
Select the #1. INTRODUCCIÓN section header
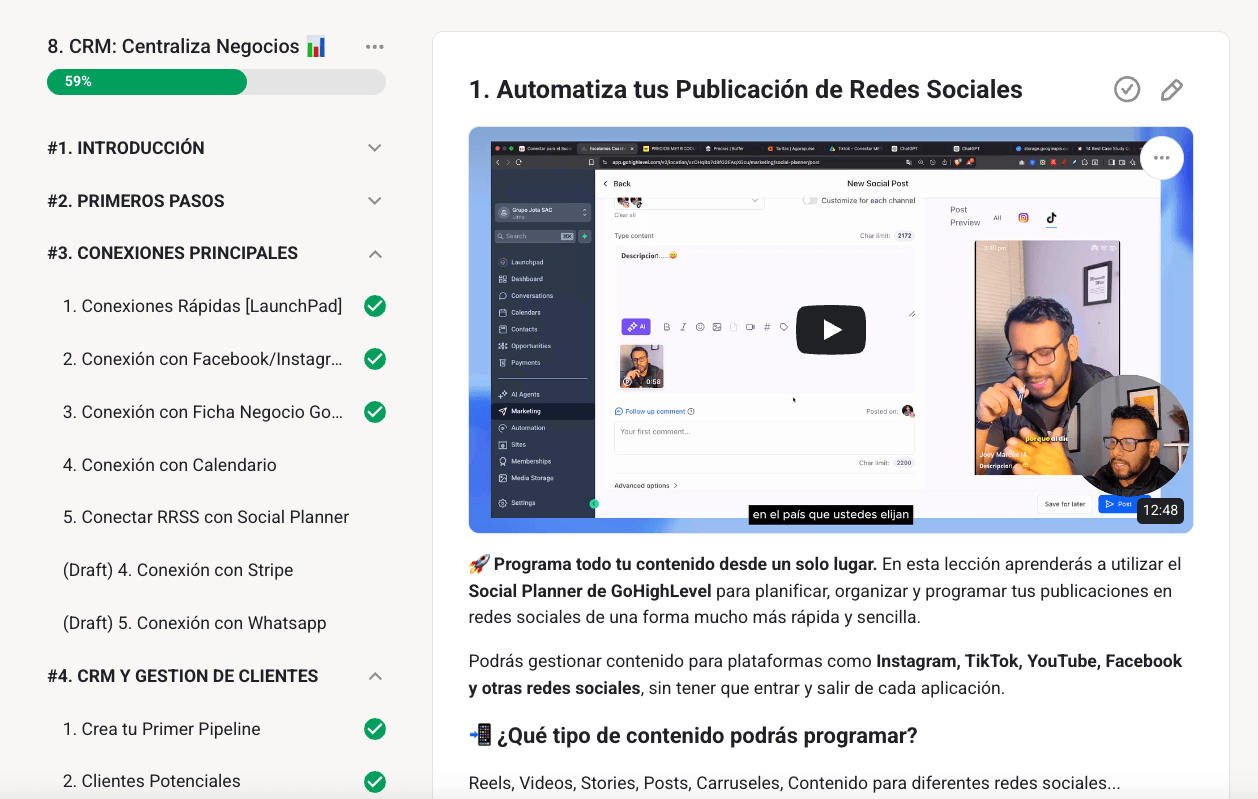[126, 148]
